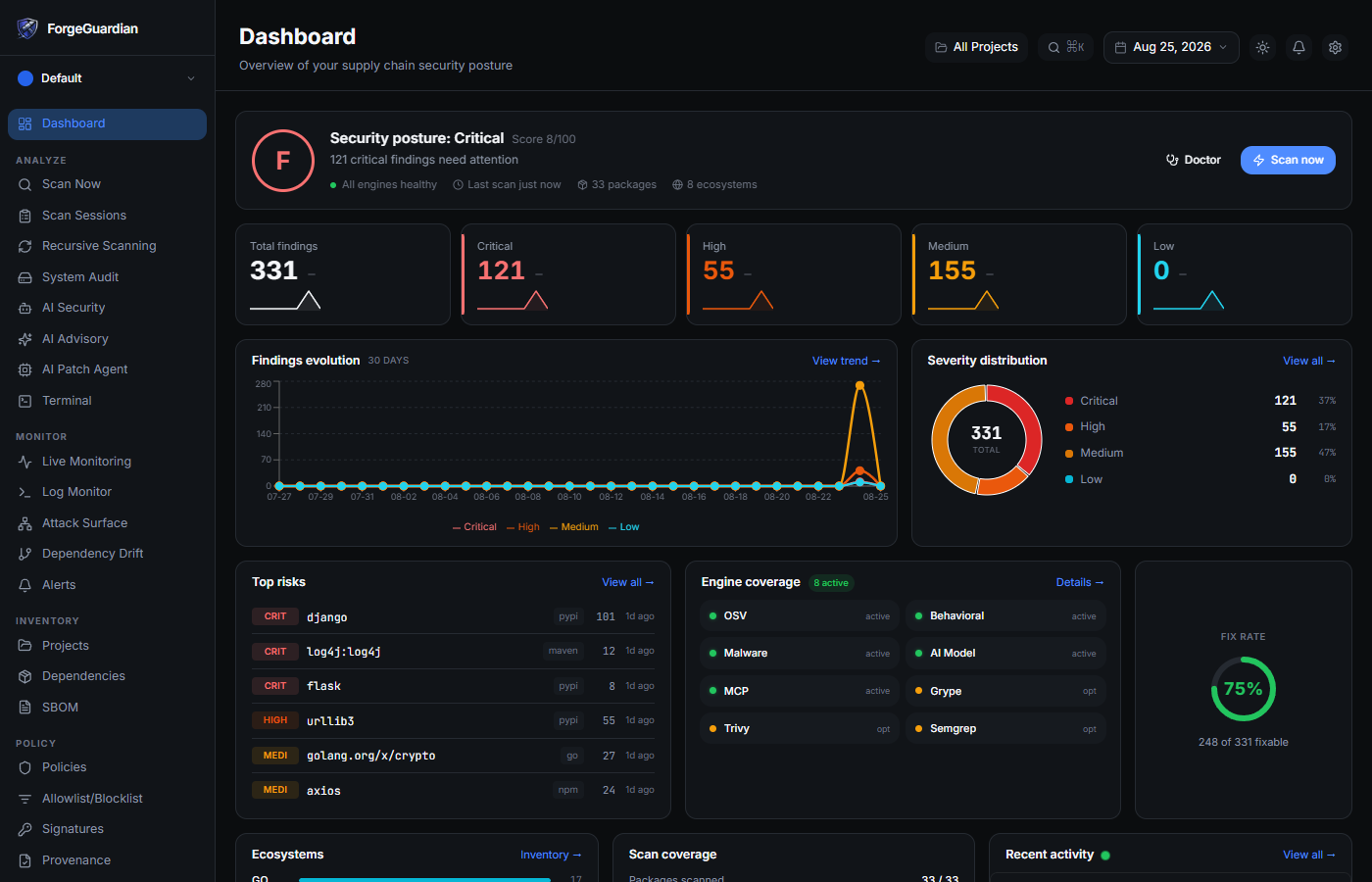Click the 75% fix rate ring

pos(1243,689)
